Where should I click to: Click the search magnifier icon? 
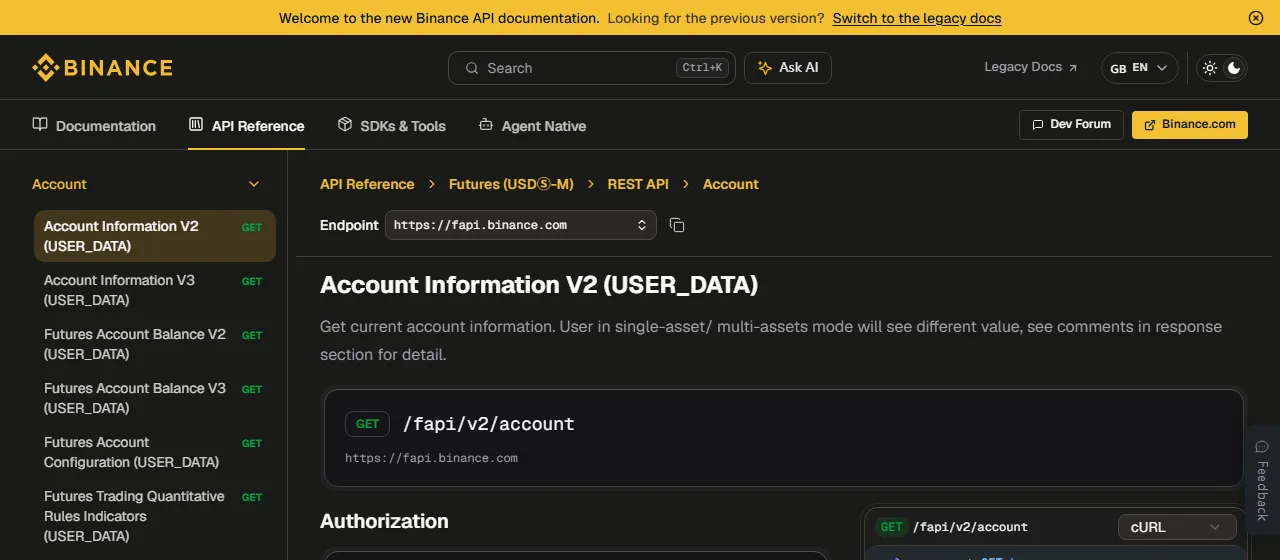472,68
